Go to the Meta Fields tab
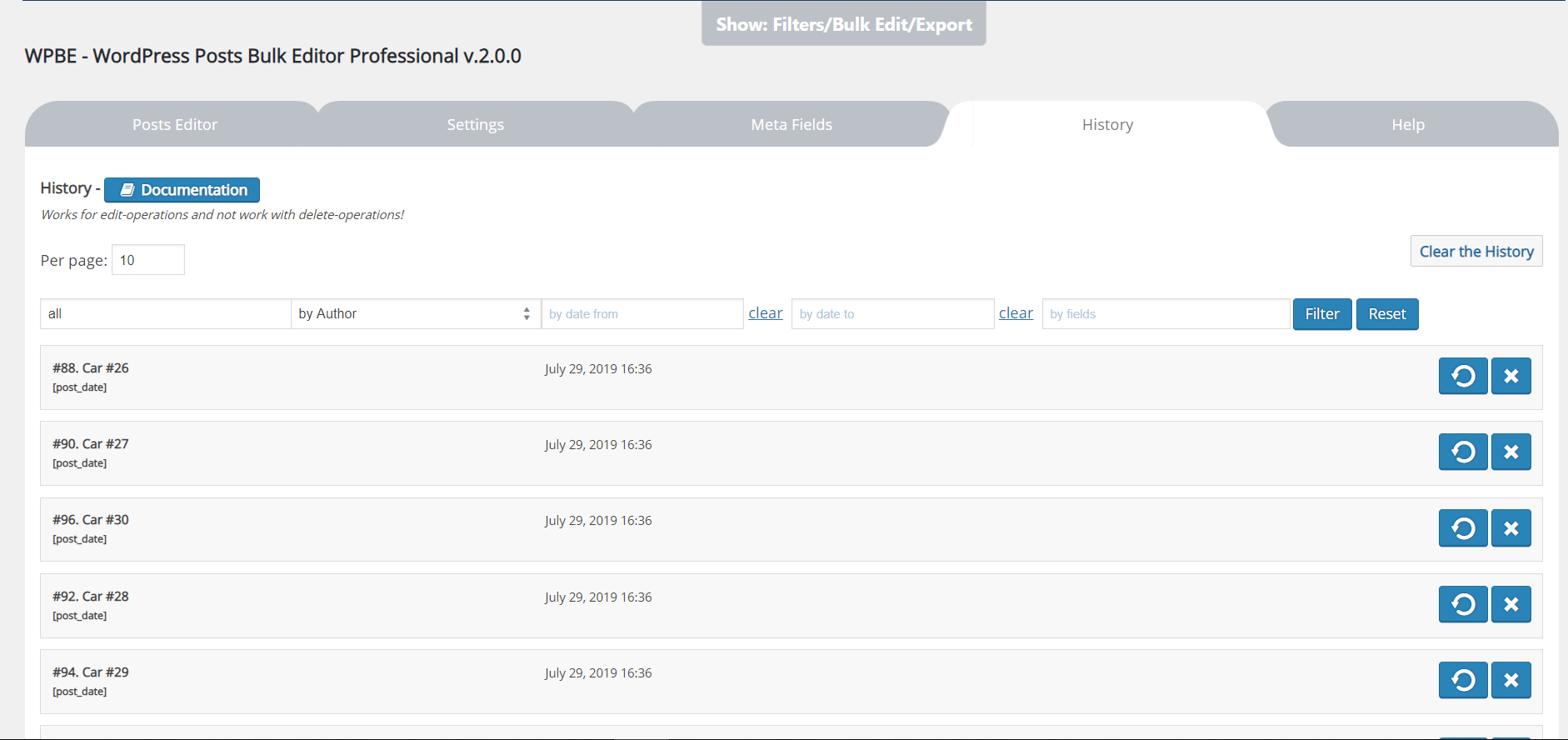1568x740 pixels. click(791, 124)
